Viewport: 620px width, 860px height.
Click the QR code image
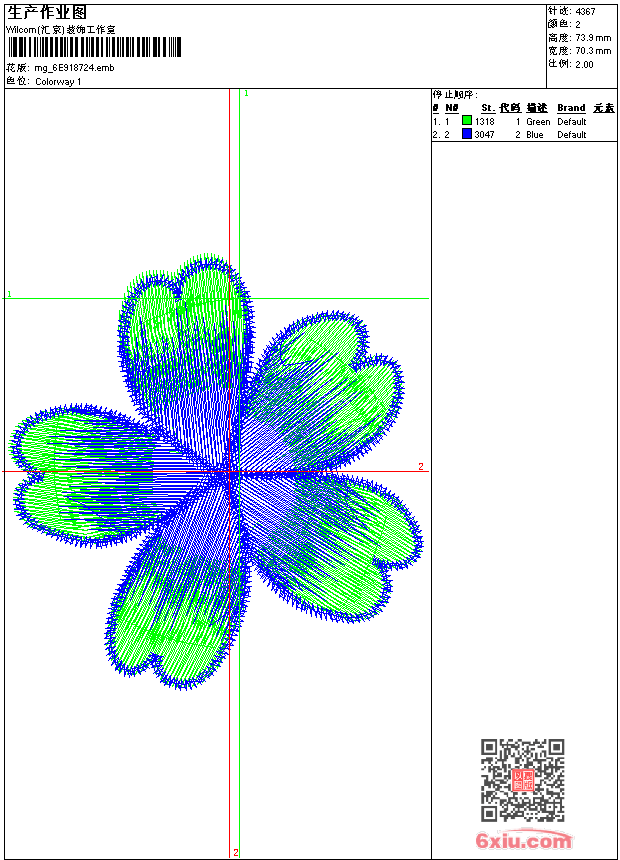click(x=522, y=779)
